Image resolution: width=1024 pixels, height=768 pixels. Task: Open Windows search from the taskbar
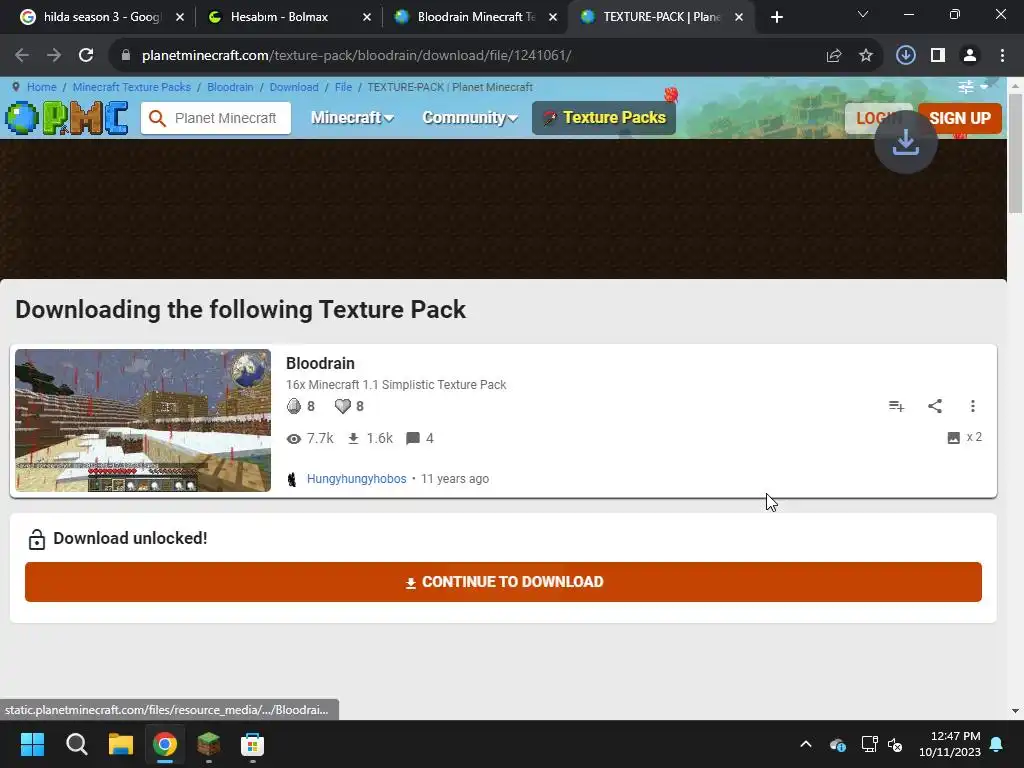click(x=76, y=744)
